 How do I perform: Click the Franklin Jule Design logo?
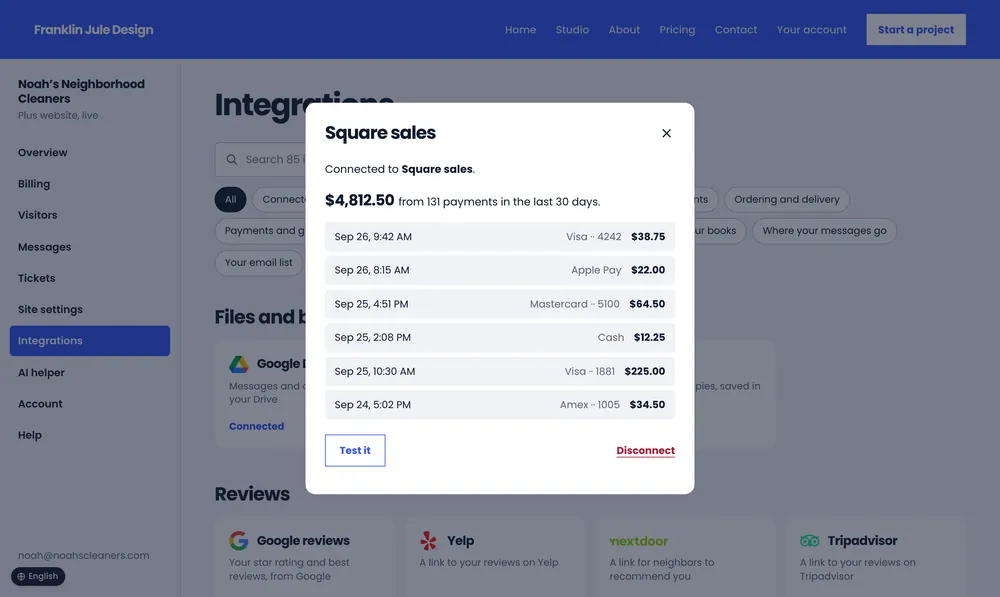pyautogui.click(x=94, y=29)
